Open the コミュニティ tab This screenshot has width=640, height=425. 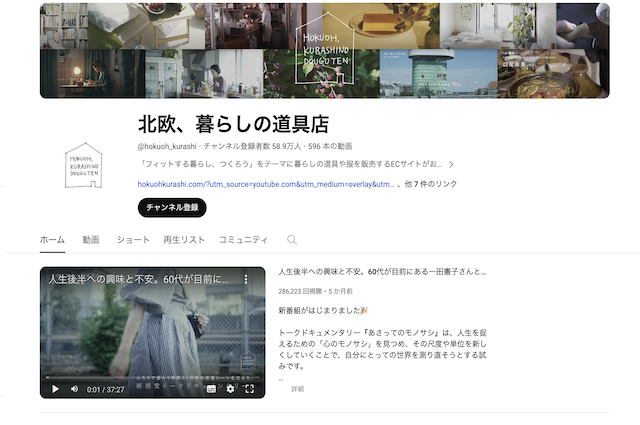coord(243,240)
